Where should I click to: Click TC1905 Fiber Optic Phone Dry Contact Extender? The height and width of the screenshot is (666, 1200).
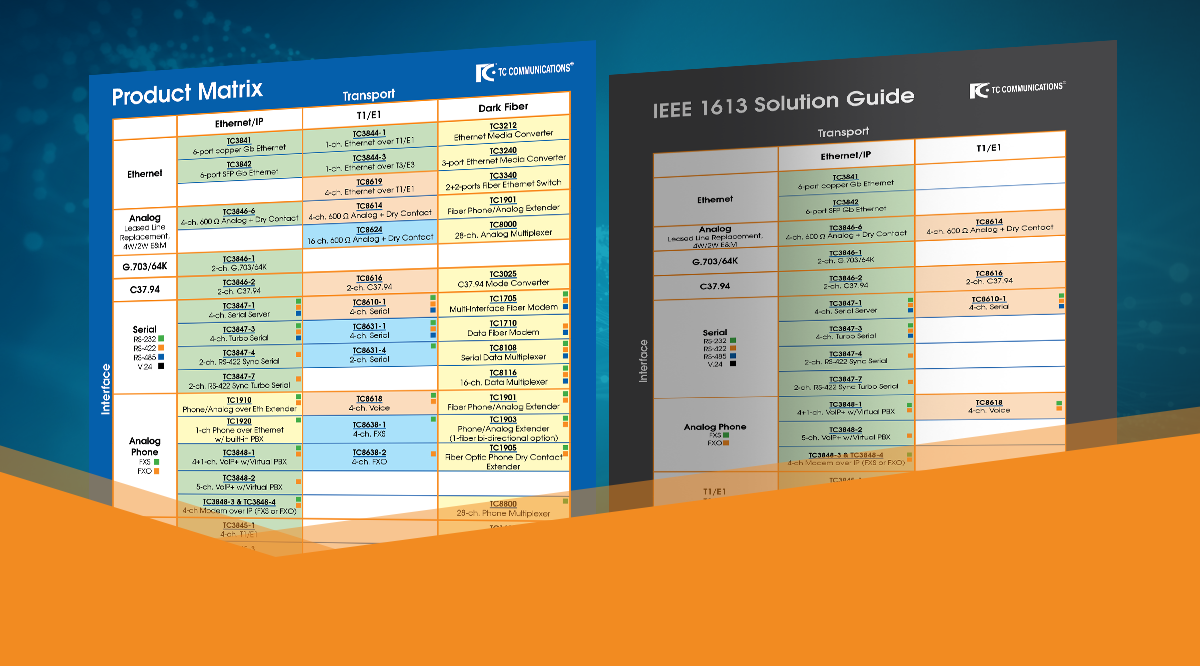pyautogui.click(x=503, y=457)
